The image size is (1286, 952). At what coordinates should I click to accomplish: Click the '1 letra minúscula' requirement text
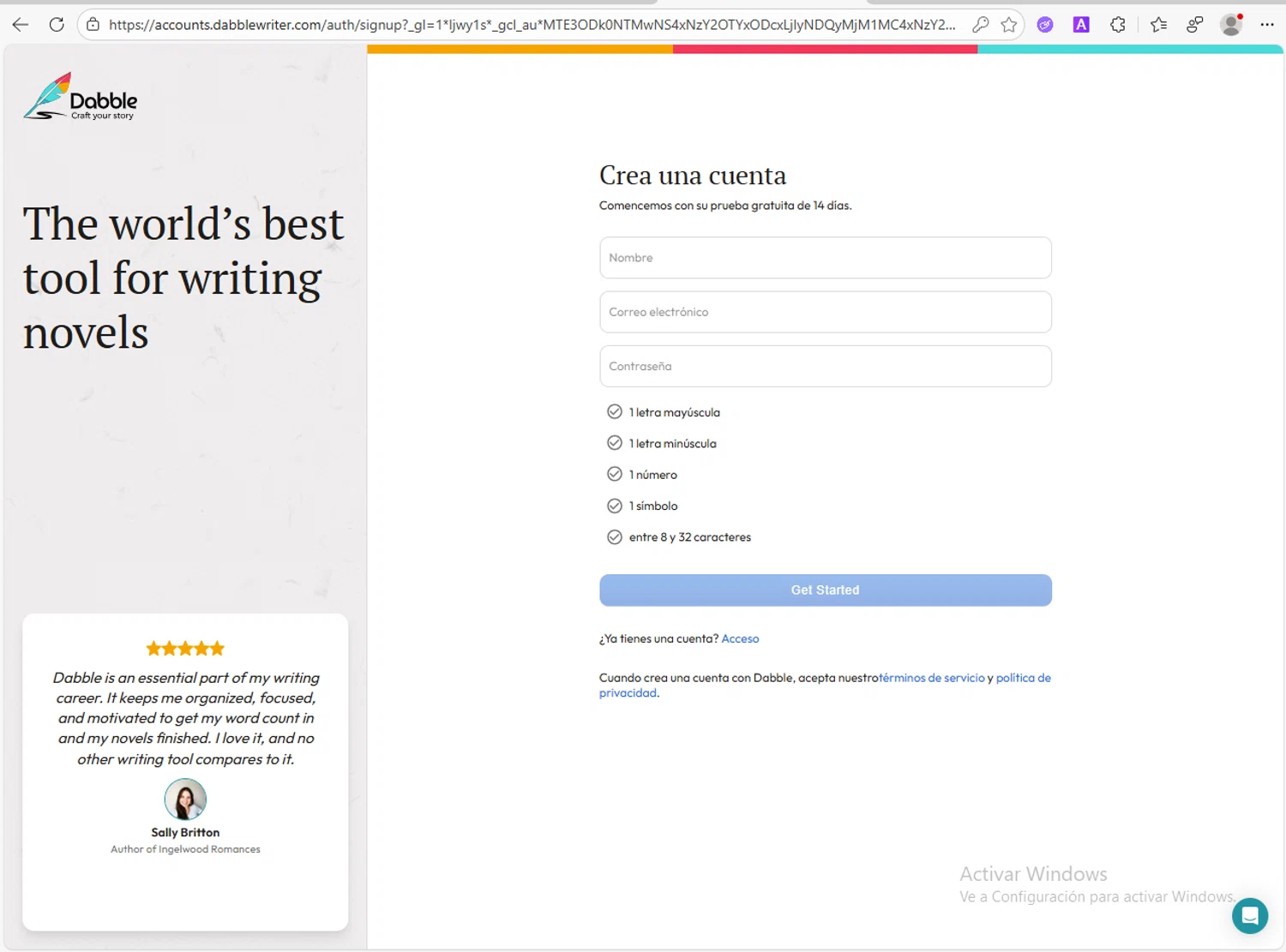[x=673, y=443]
